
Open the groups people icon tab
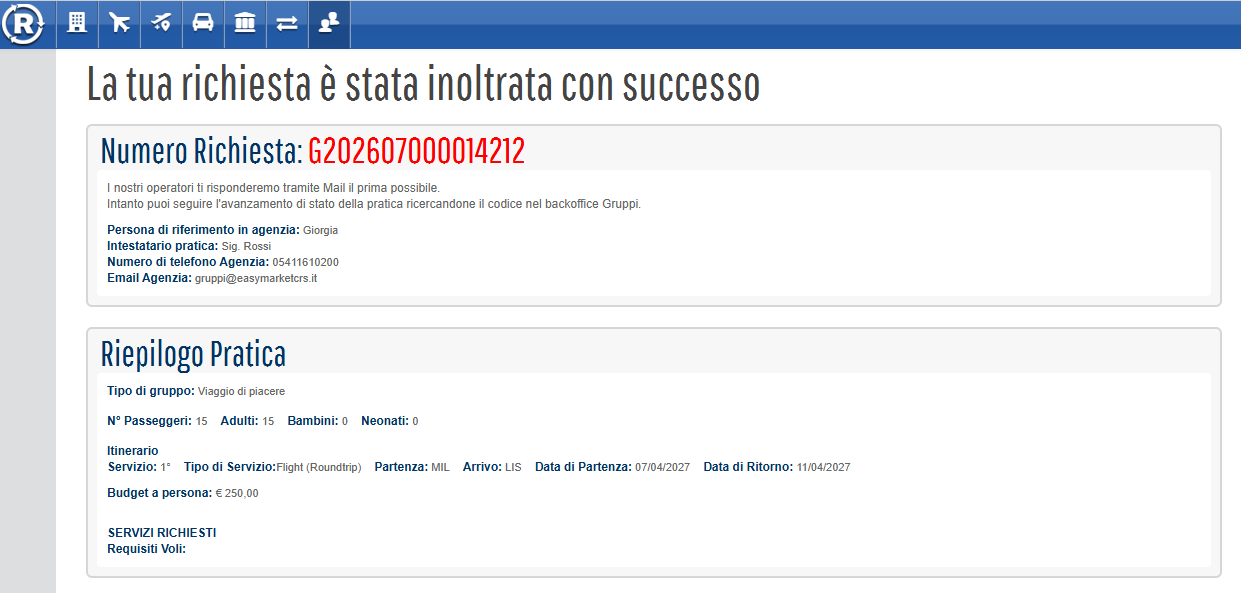pyautogui.click(x=329, y=24)
